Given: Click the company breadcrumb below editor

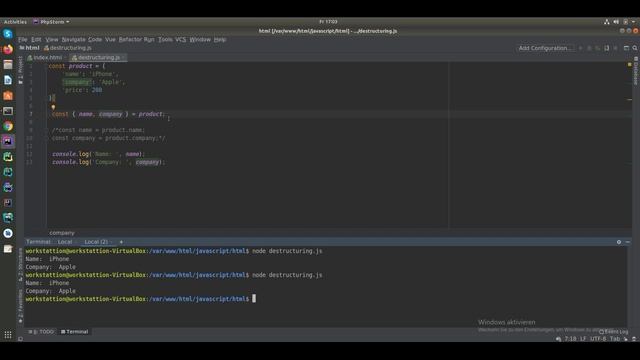Looking at the screenshot, I should (62, 233).
